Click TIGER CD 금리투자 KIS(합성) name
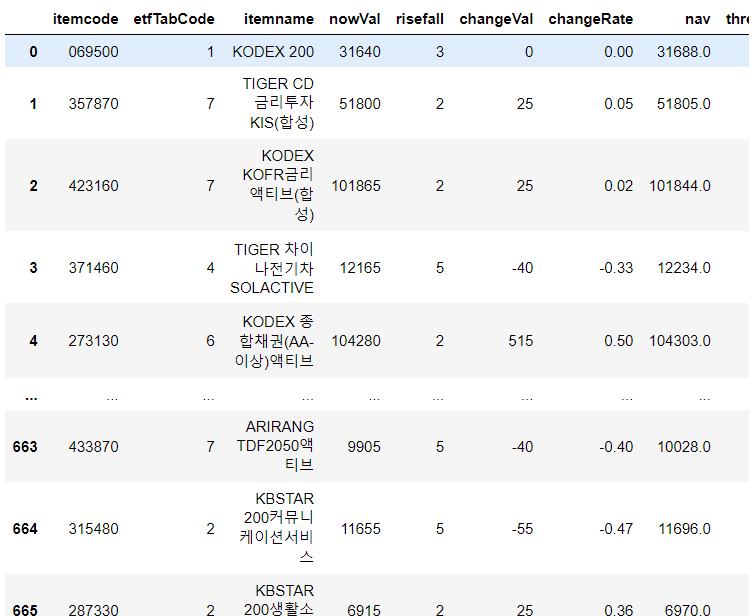 pyautogui.click(x=278, y=103)
